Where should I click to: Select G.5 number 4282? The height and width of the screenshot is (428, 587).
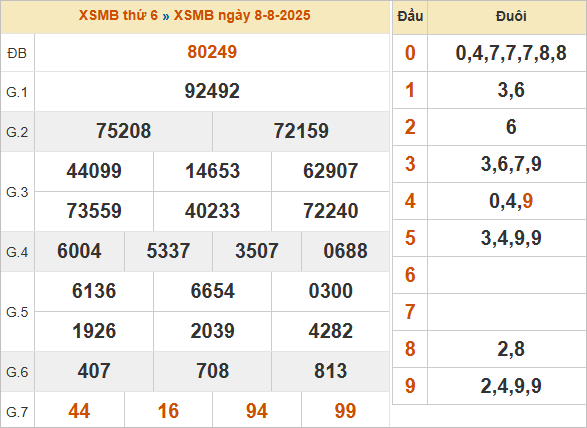(331, 331)
